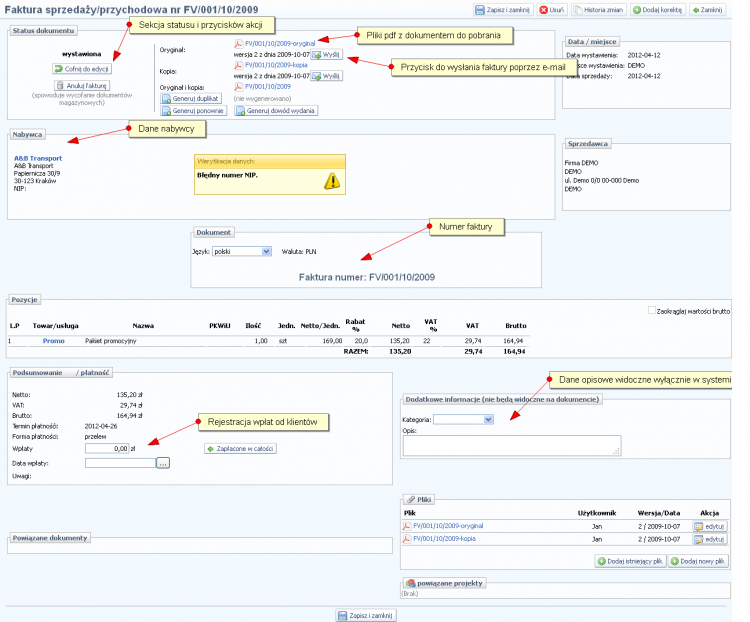Screen dimensions: 750x622
Task: Click the top 'Zapisz i zamknij' save button
Action: pos(503,9)
